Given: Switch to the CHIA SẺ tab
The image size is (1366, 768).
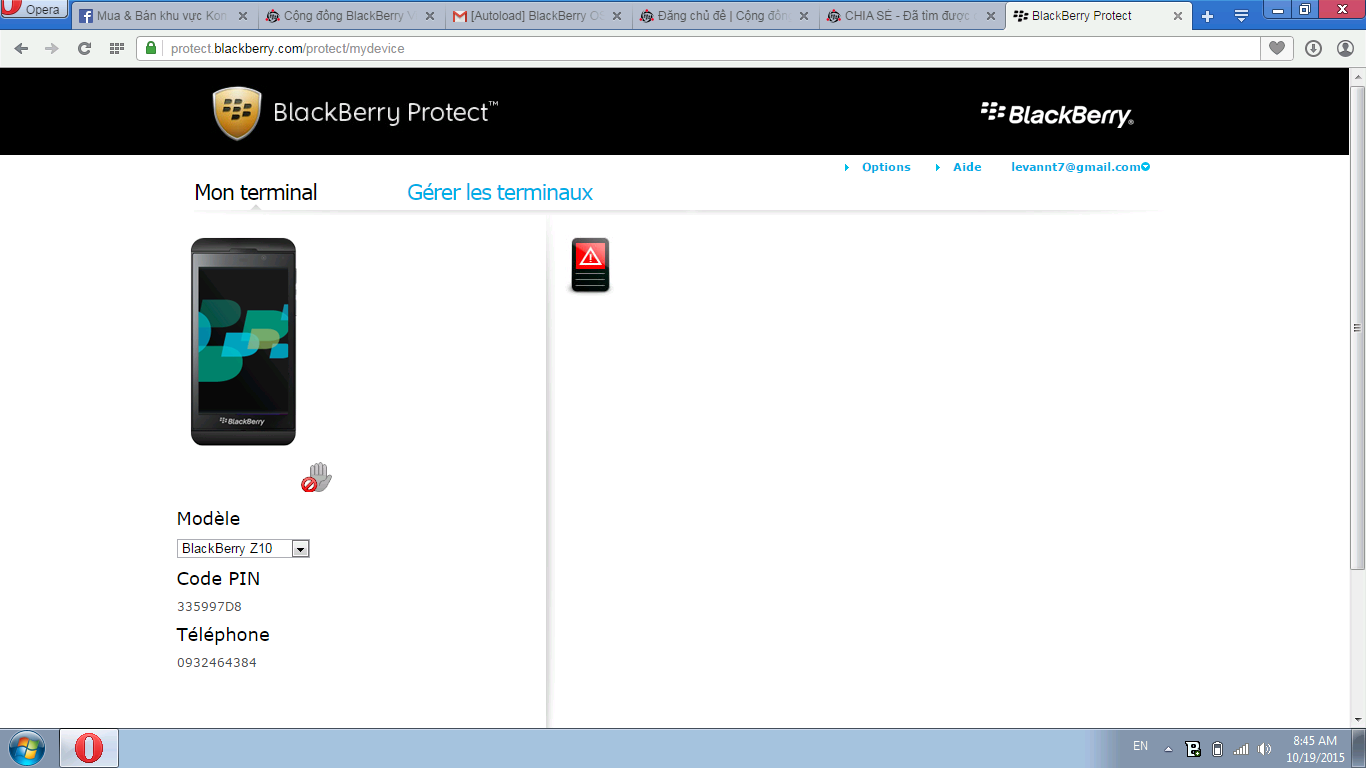Looking at the screenshot, I should pyautogui.click(x=914, y=16).
